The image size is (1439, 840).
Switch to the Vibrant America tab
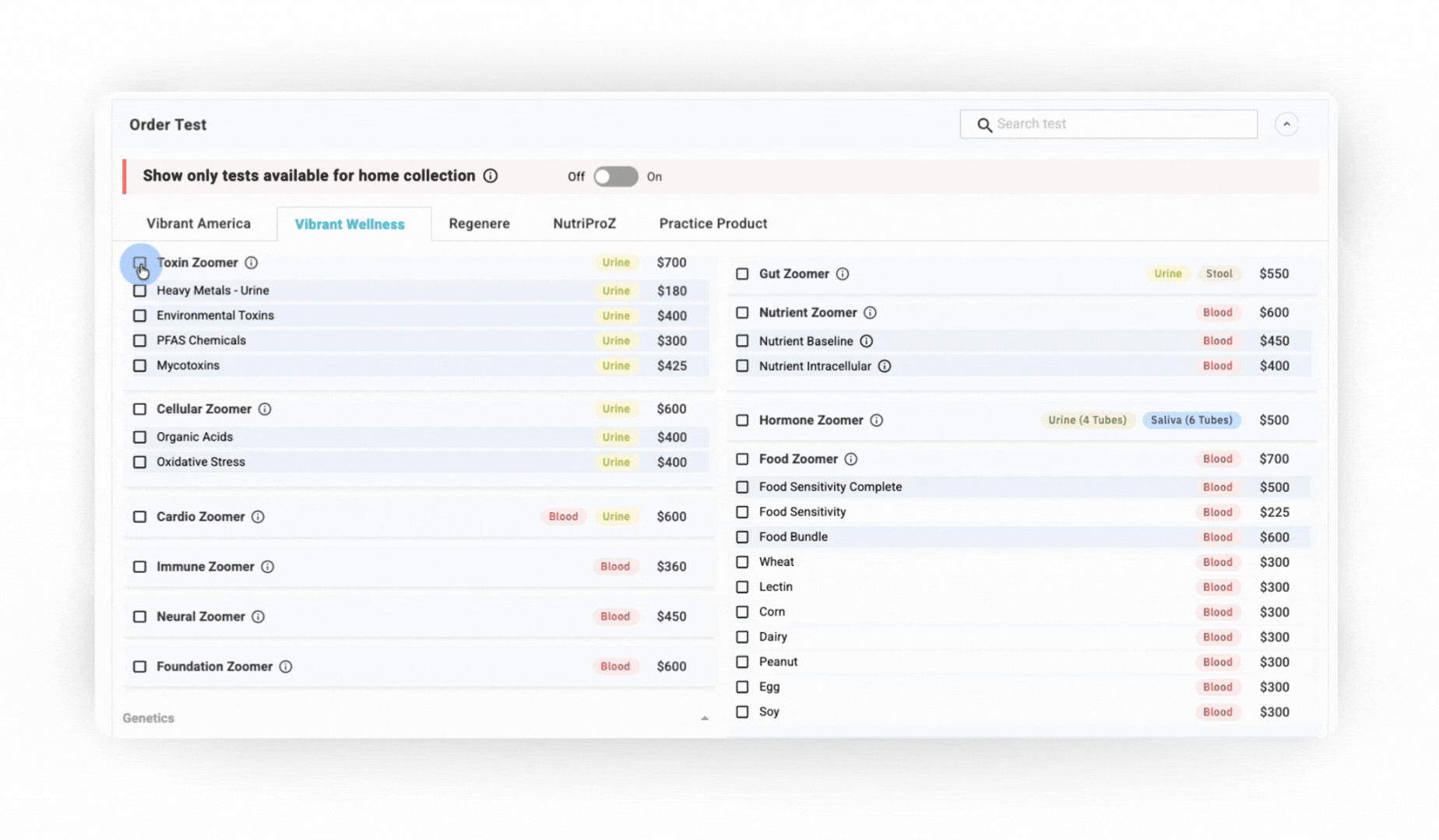(199, 223)
